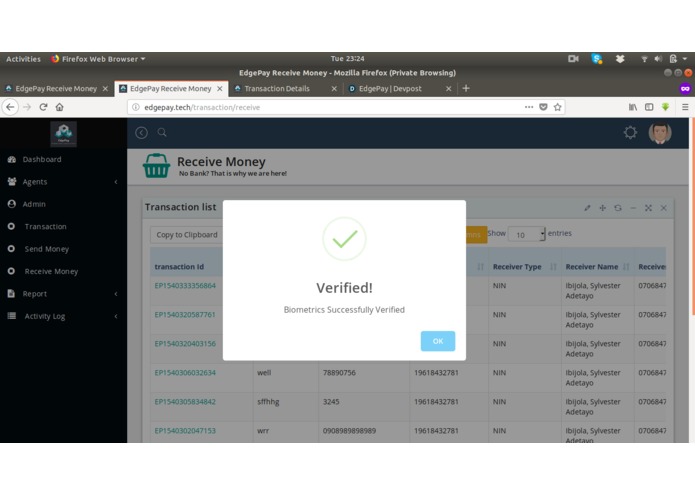Click the search magnifier icon in the header
The height and width of the screenshot is (494, 695).
[162, 132]
